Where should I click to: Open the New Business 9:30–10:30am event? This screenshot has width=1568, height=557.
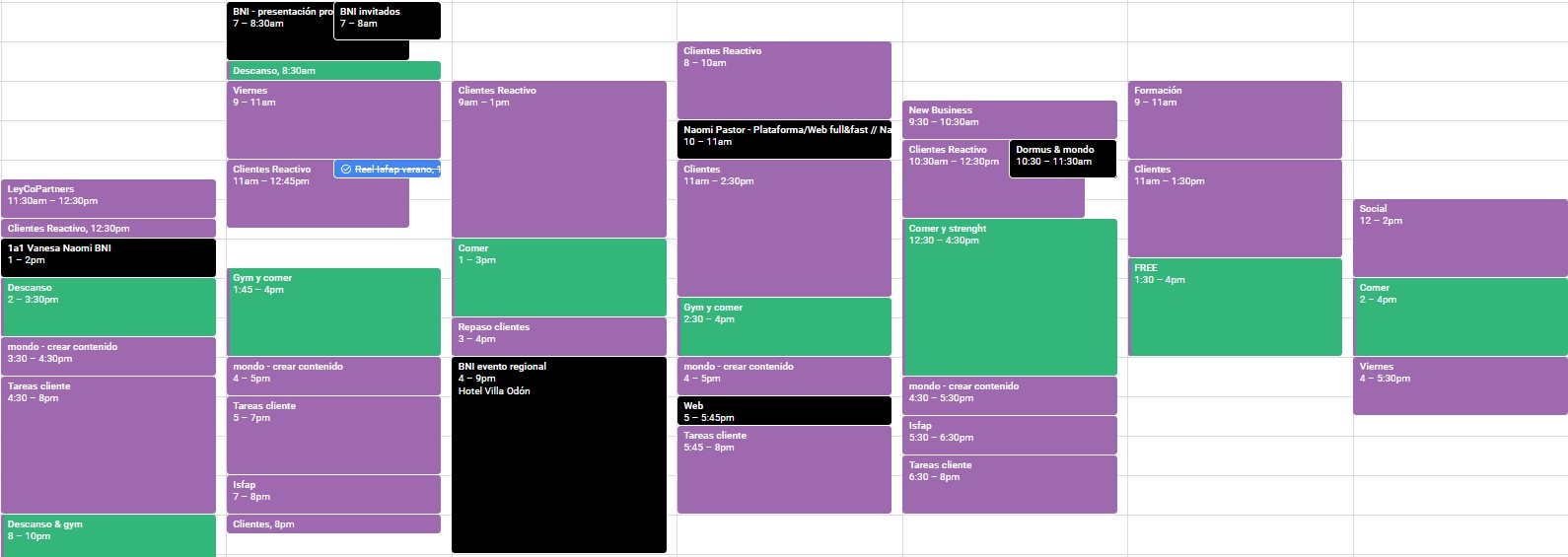1009,118
